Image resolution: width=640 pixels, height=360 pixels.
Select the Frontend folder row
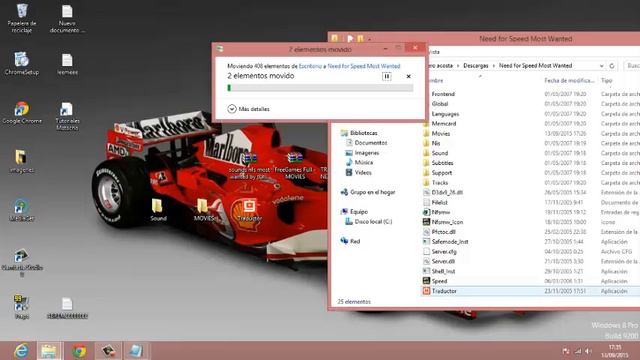click(x=531, y=94)
